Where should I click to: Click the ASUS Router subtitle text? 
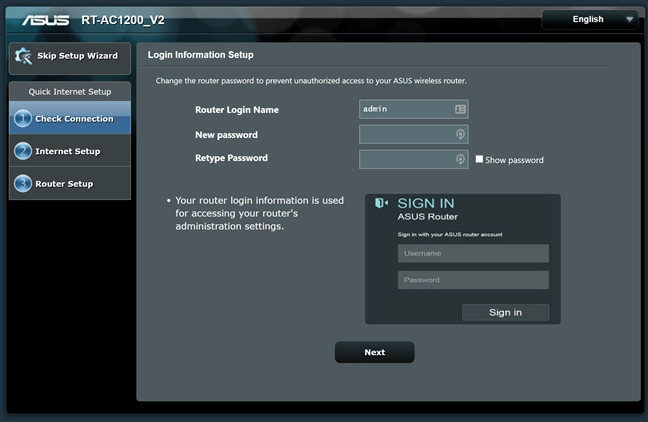pos(428,217)
